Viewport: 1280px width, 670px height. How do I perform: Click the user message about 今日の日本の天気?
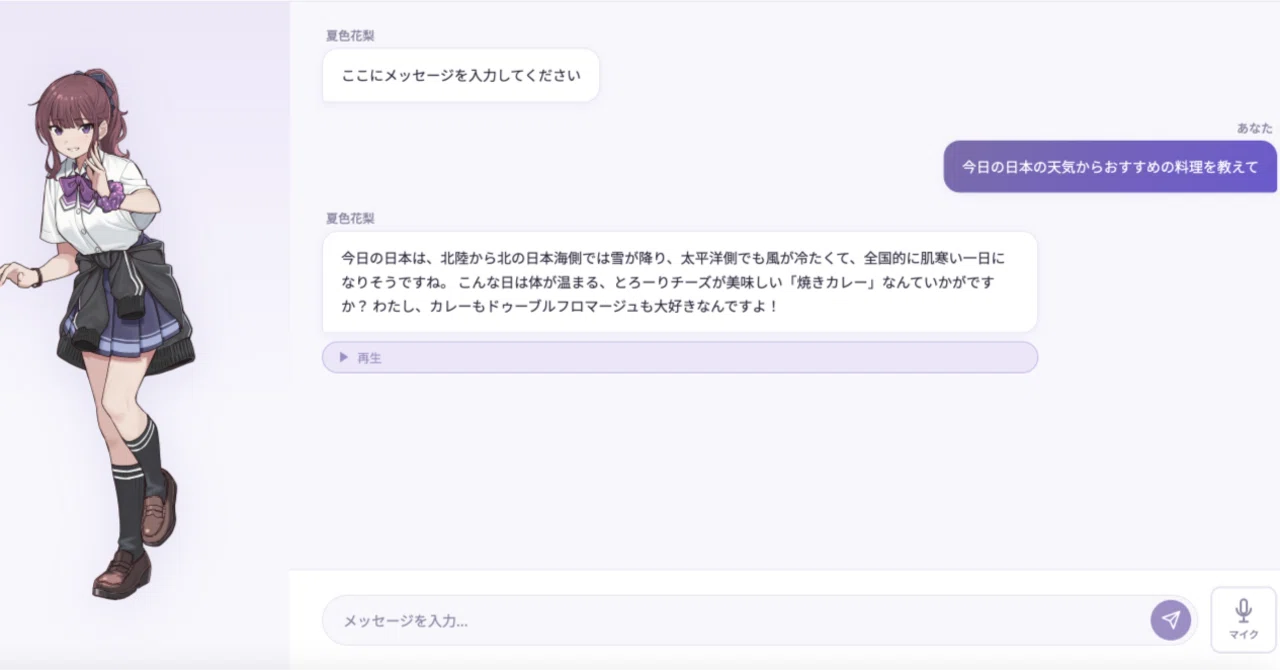point(1110,167)
